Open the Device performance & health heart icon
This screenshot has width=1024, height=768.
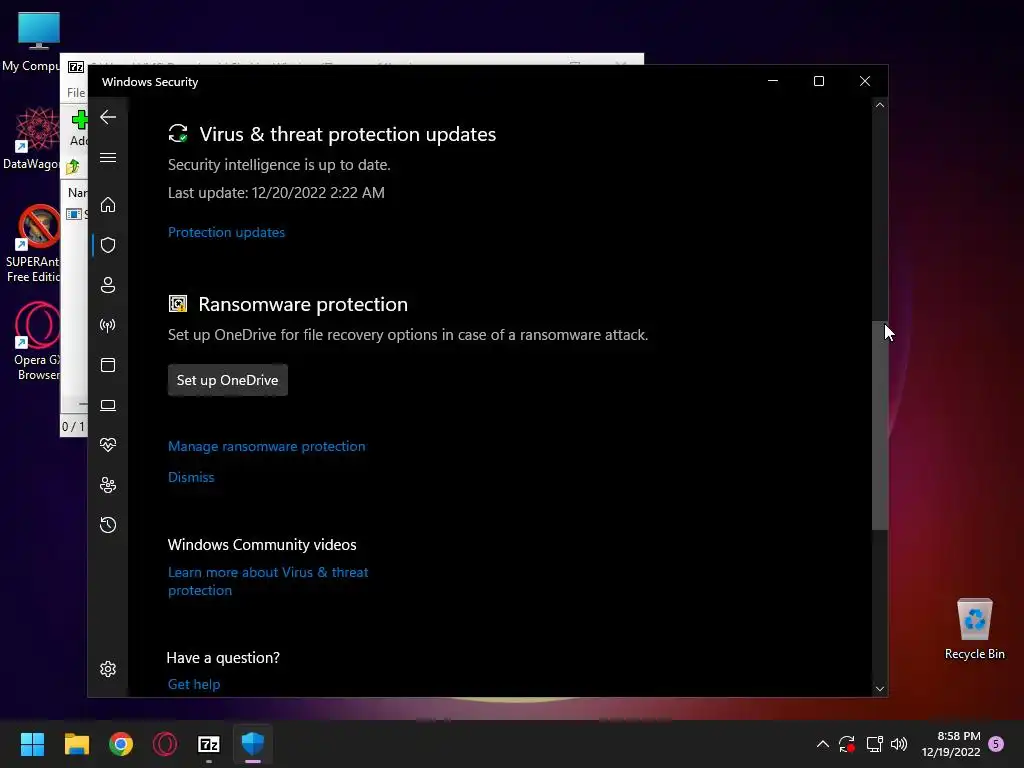pos(108,445)
